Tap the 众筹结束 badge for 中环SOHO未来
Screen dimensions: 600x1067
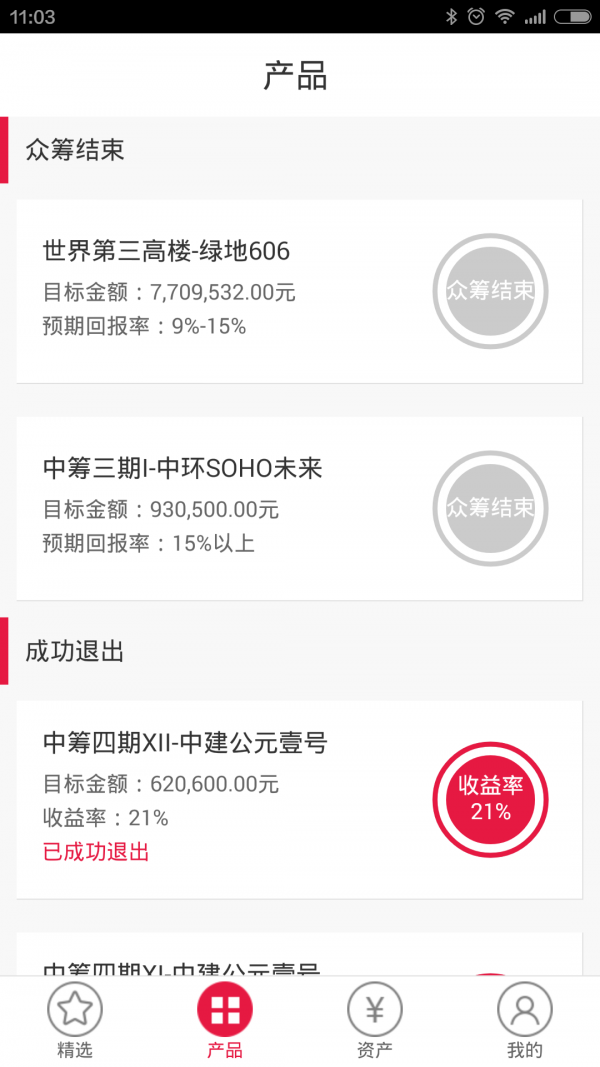click(490, 508)
